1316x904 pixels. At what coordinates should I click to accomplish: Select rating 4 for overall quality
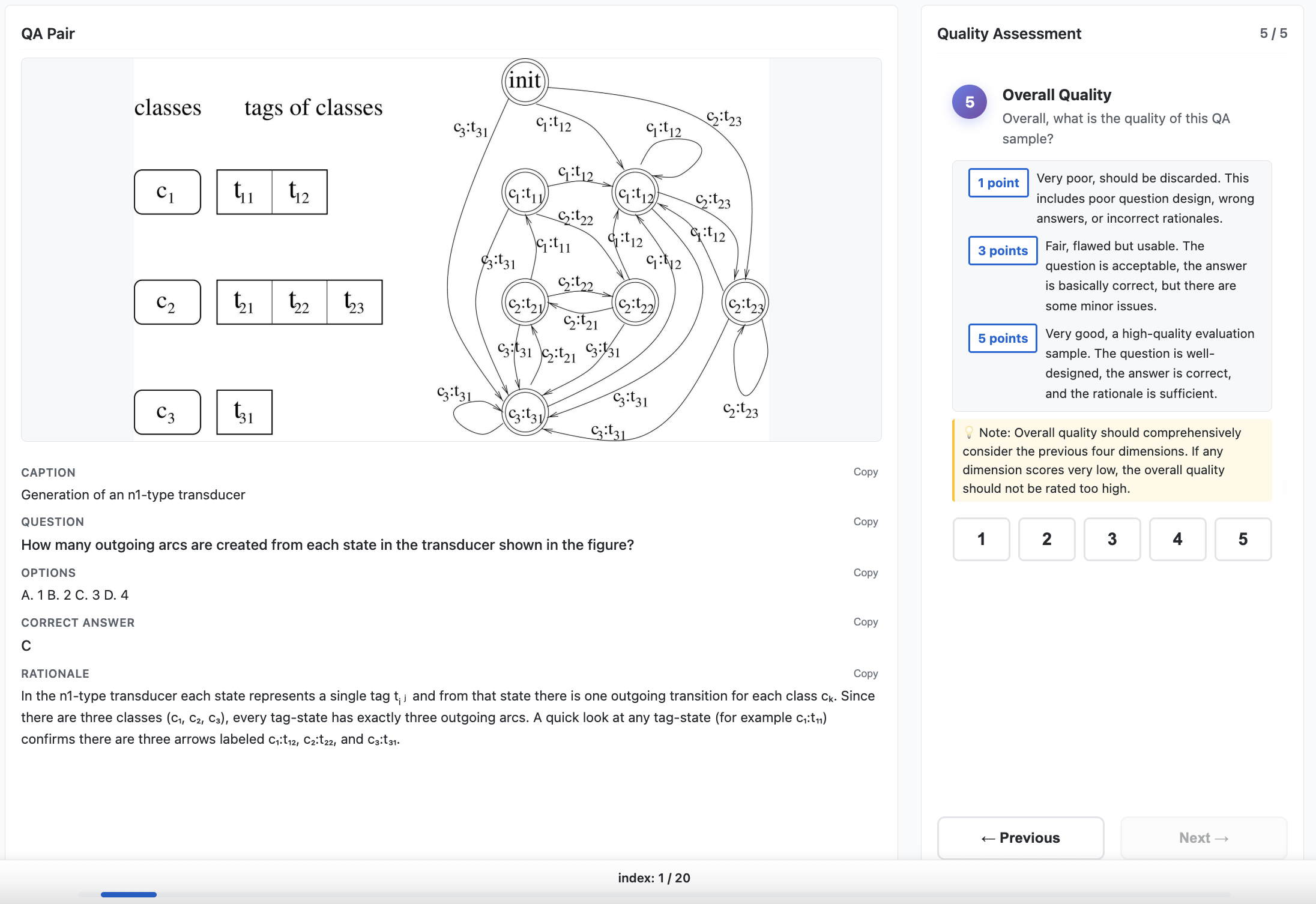(1177, 539)
